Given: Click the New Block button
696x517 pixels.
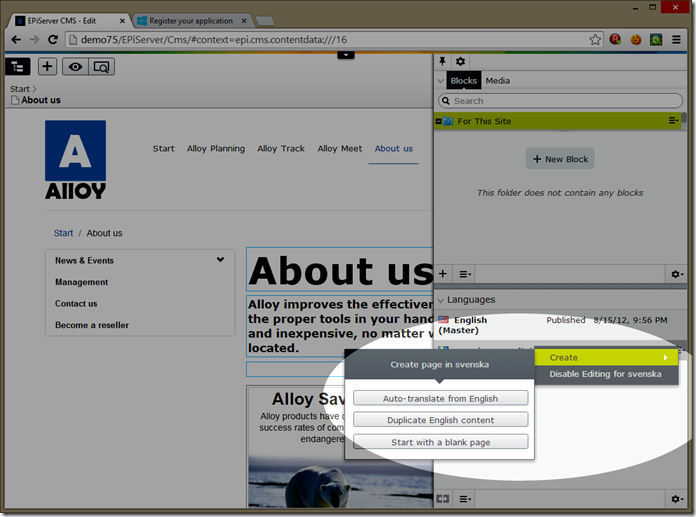Looking at the screenshot, I should [x=560, y=159].
